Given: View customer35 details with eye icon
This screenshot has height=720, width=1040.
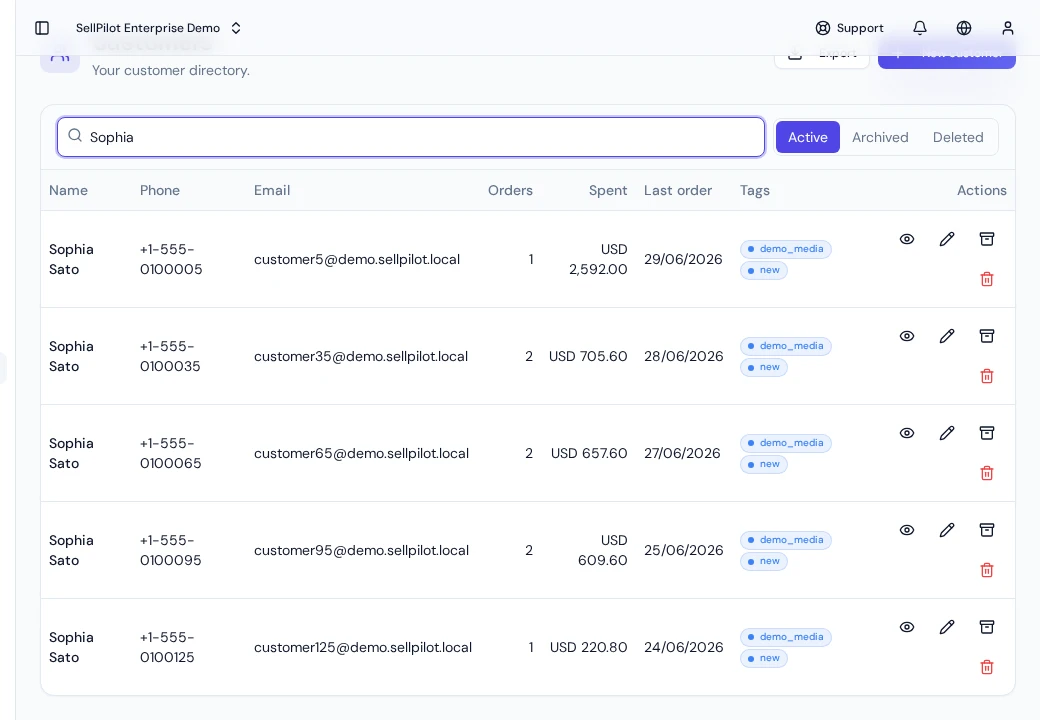Looking at the screenshot, I should [907, 336].
